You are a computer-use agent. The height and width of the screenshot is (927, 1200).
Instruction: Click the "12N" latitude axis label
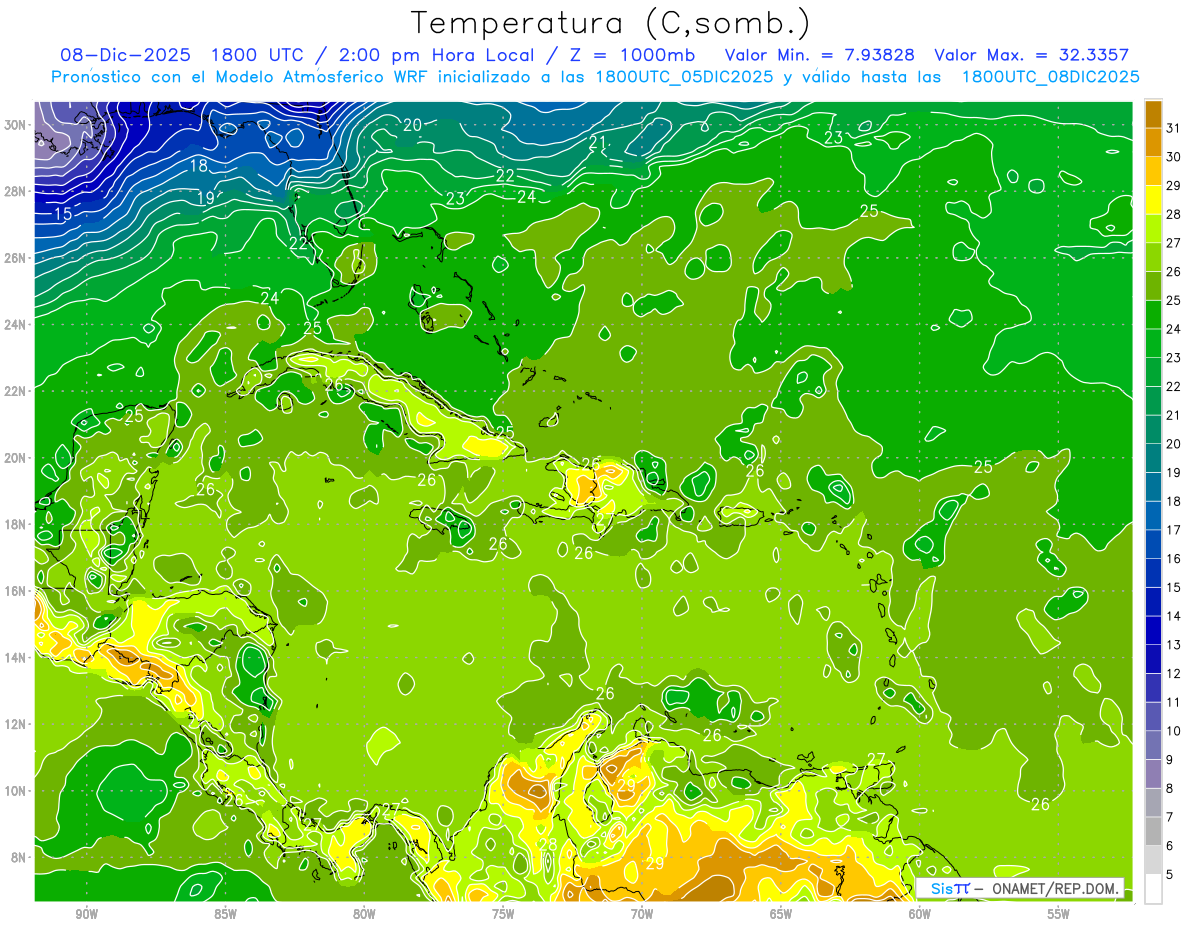16,724
